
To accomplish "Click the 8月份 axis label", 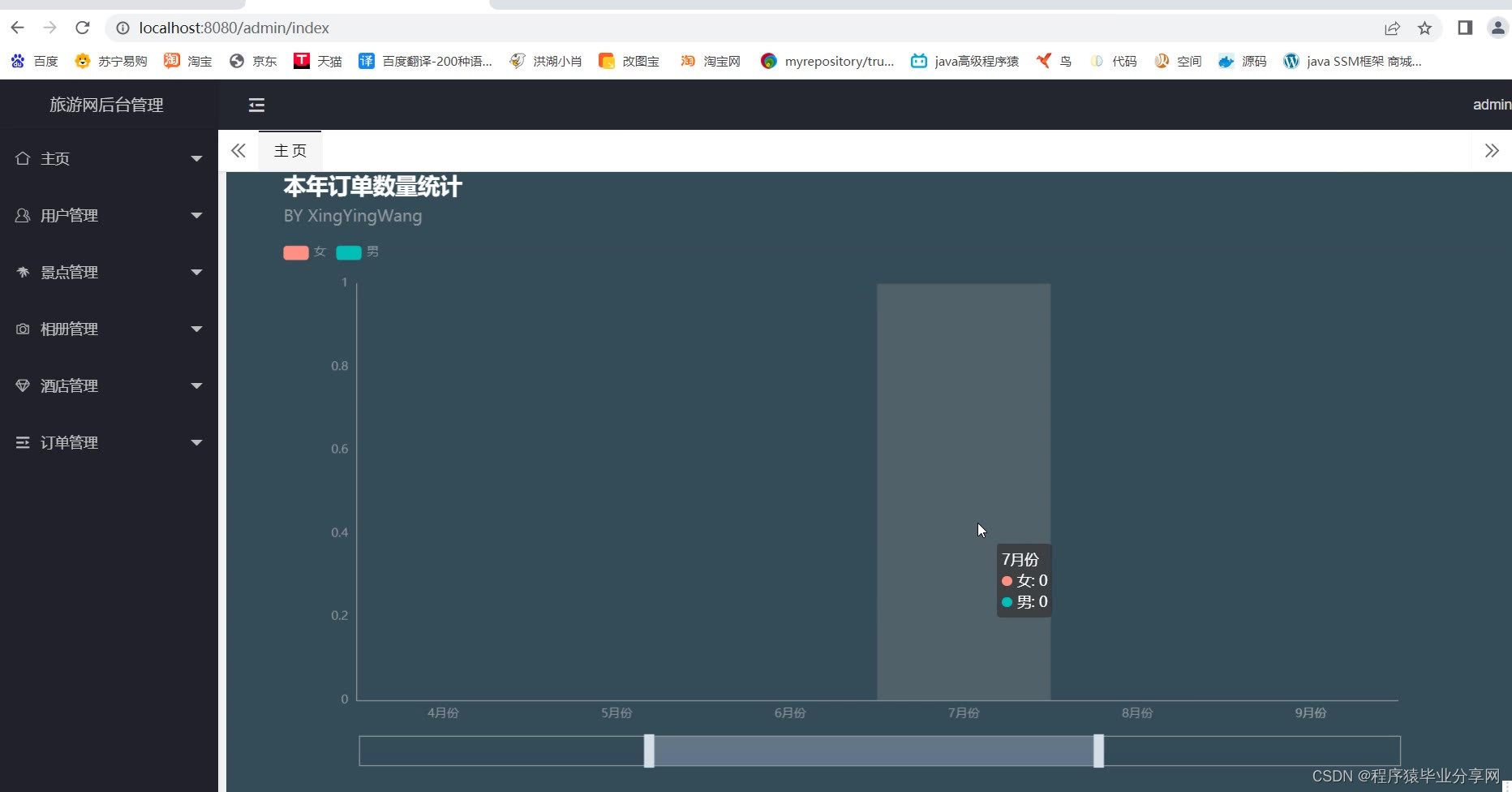I will [1137, 713].
